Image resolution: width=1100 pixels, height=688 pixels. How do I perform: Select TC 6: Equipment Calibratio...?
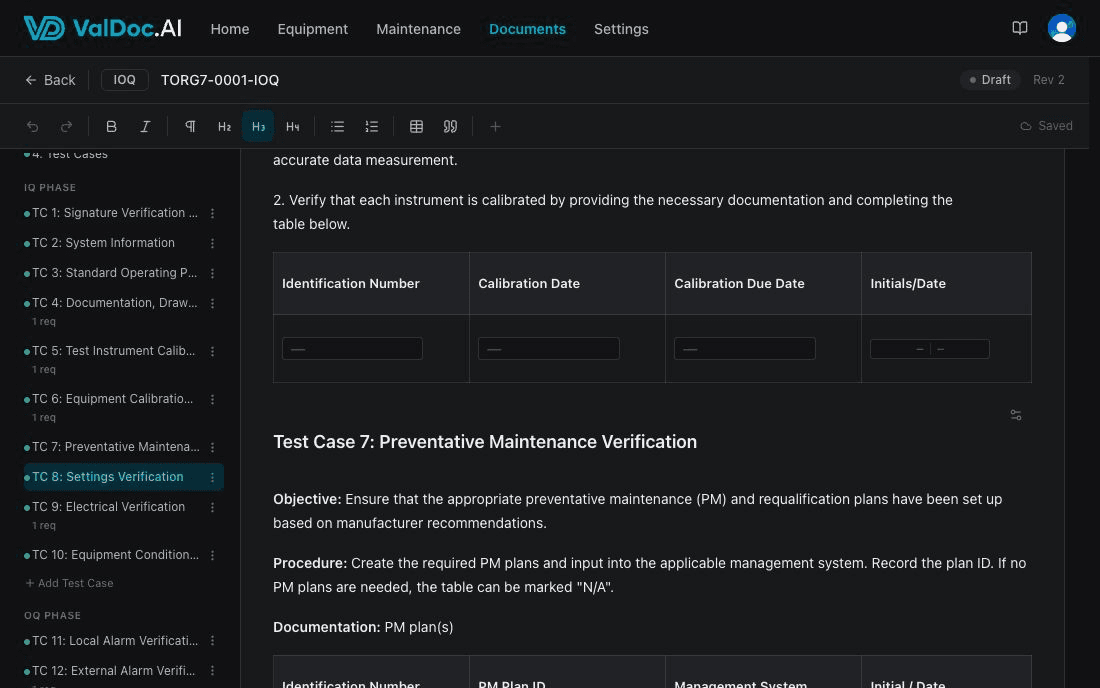tap(112, 398)
